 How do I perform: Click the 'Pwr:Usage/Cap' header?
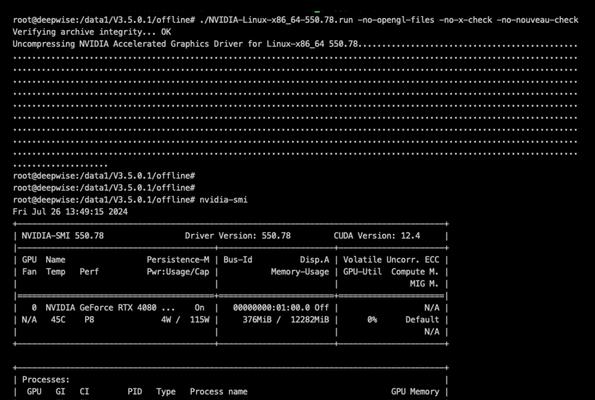(x=178, y=272)
